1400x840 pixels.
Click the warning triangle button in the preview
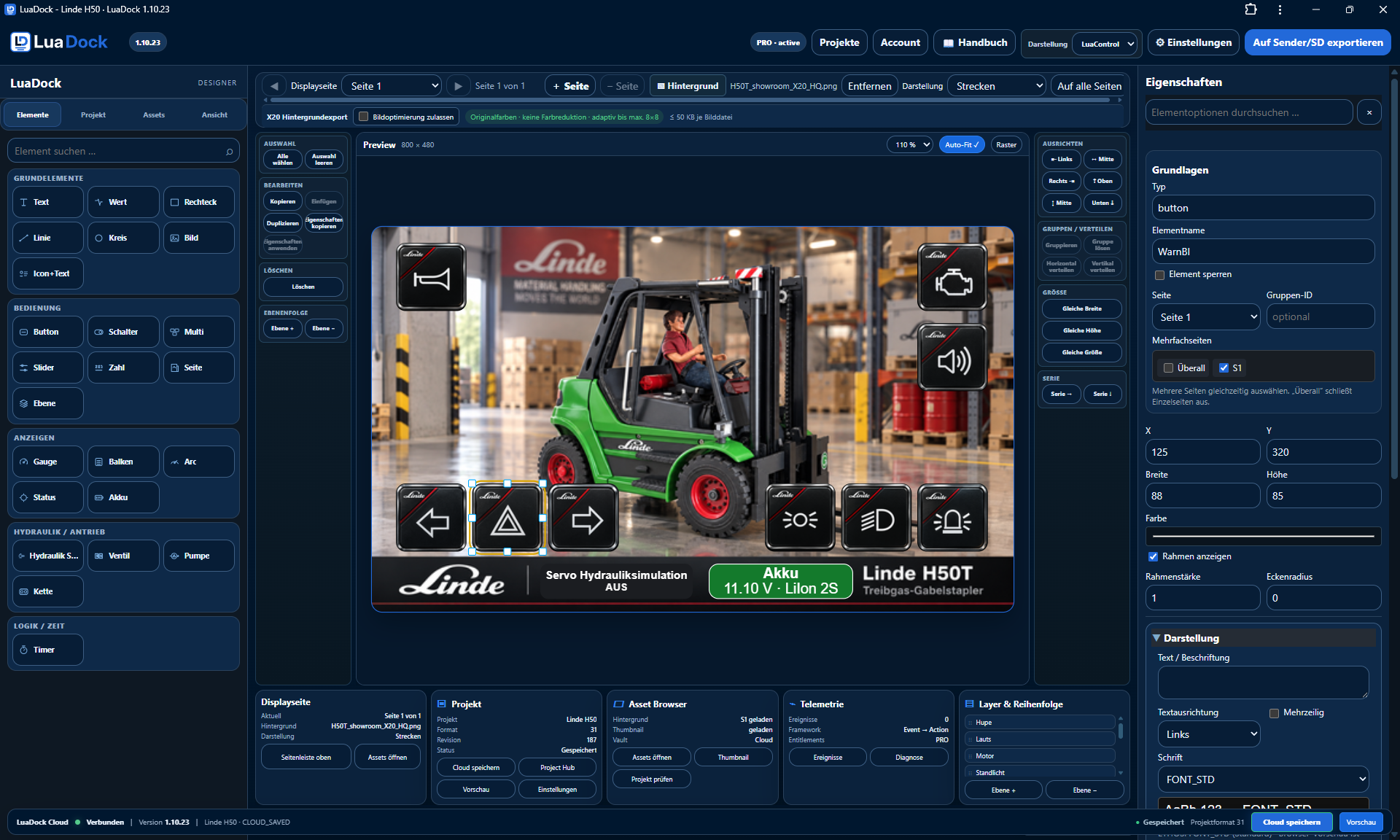pyautogui.click(x=507, y=518)
